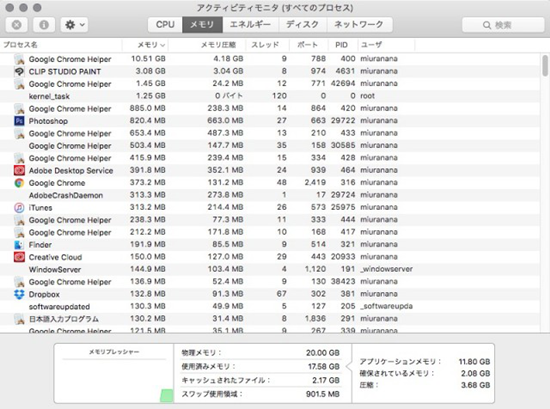This screenshot has width=550, height=409.
Task: Click icon of Chrome Helper using 653.4 MB
Action: tap(19, 133)
